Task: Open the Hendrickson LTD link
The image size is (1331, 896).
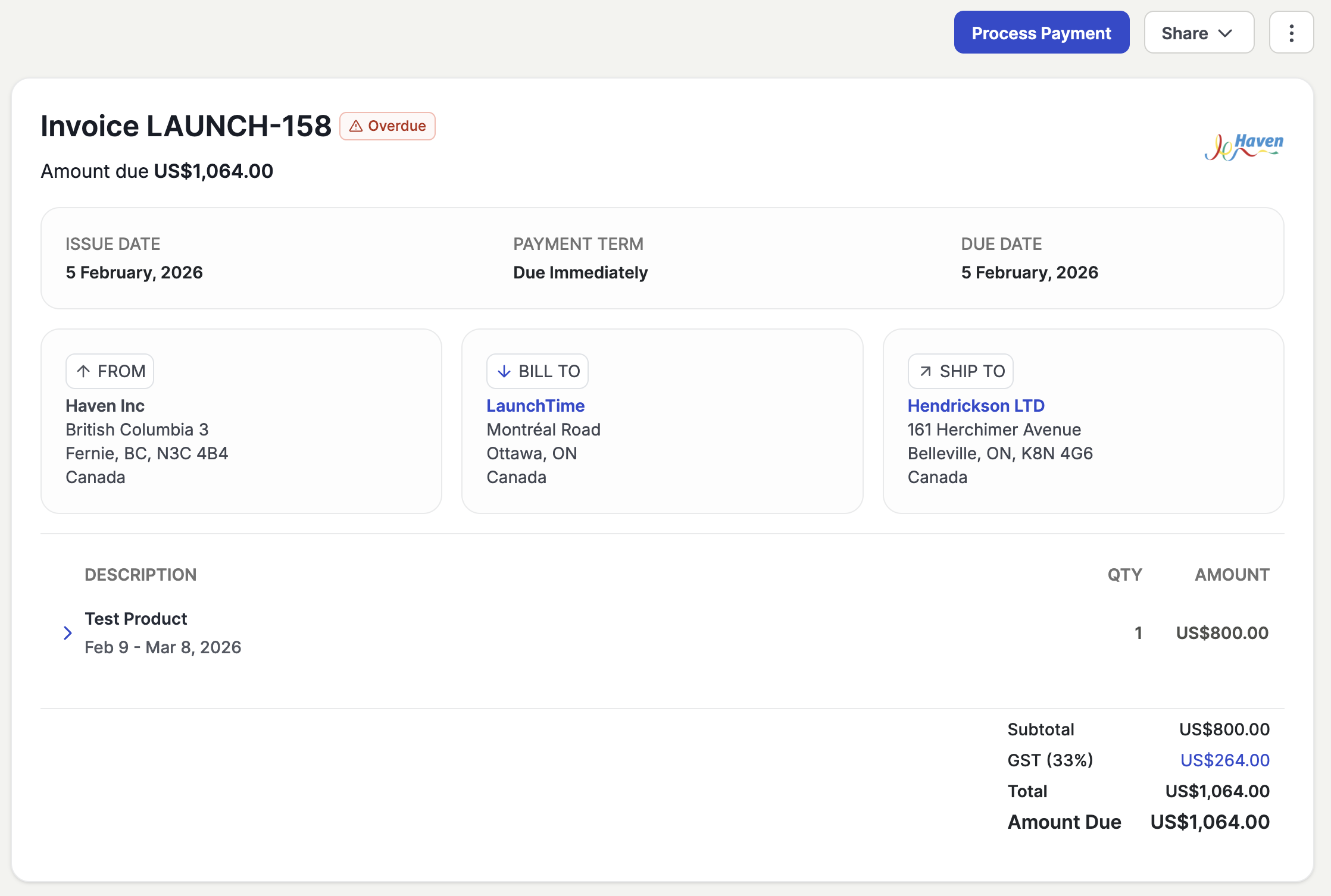Action: pyautogui.click(x=976, y=406)
